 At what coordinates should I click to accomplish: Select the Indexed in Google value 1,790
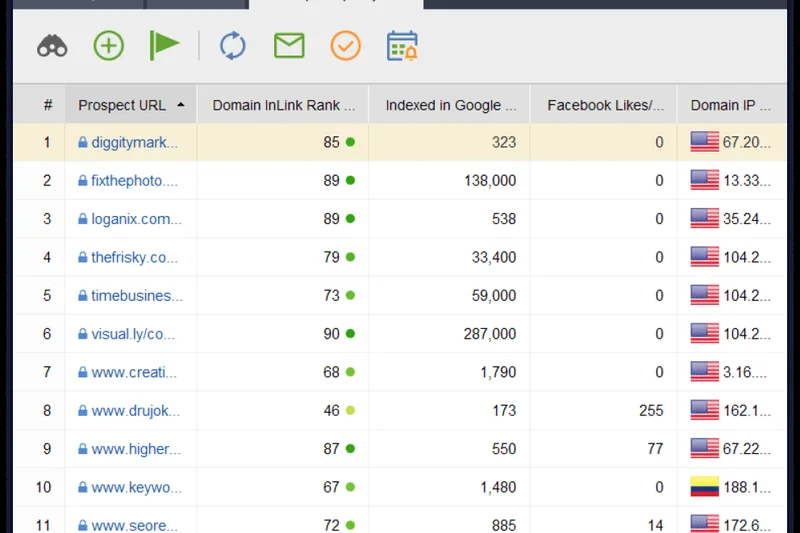point(498,372)
